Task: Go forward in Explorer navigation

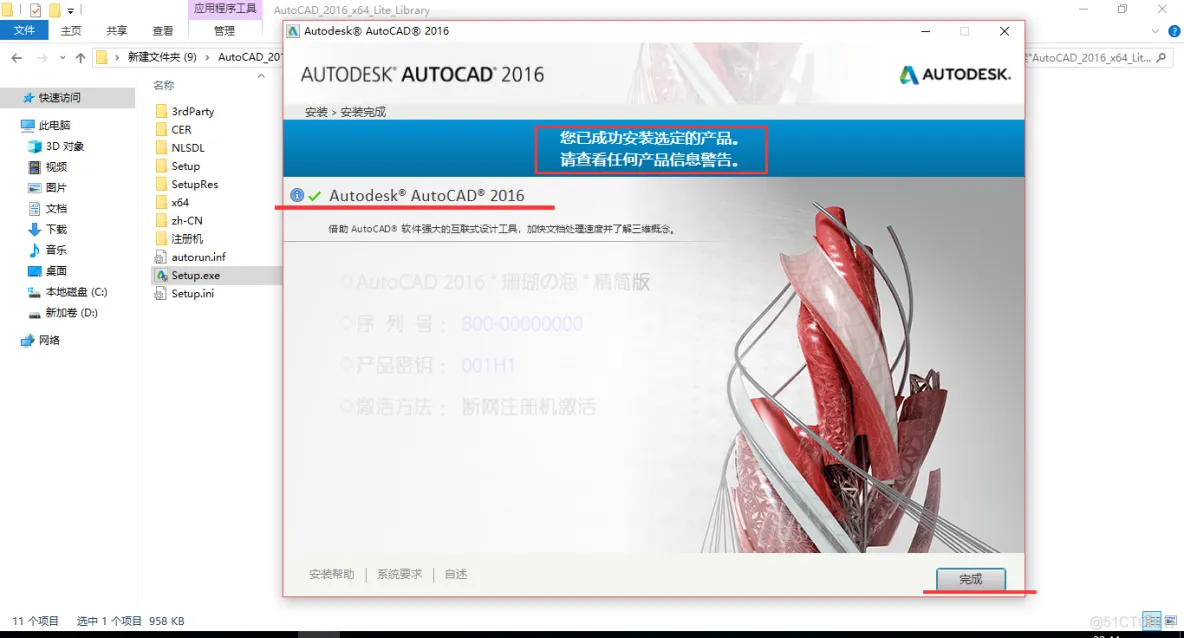Action: [x=42, y=57]
